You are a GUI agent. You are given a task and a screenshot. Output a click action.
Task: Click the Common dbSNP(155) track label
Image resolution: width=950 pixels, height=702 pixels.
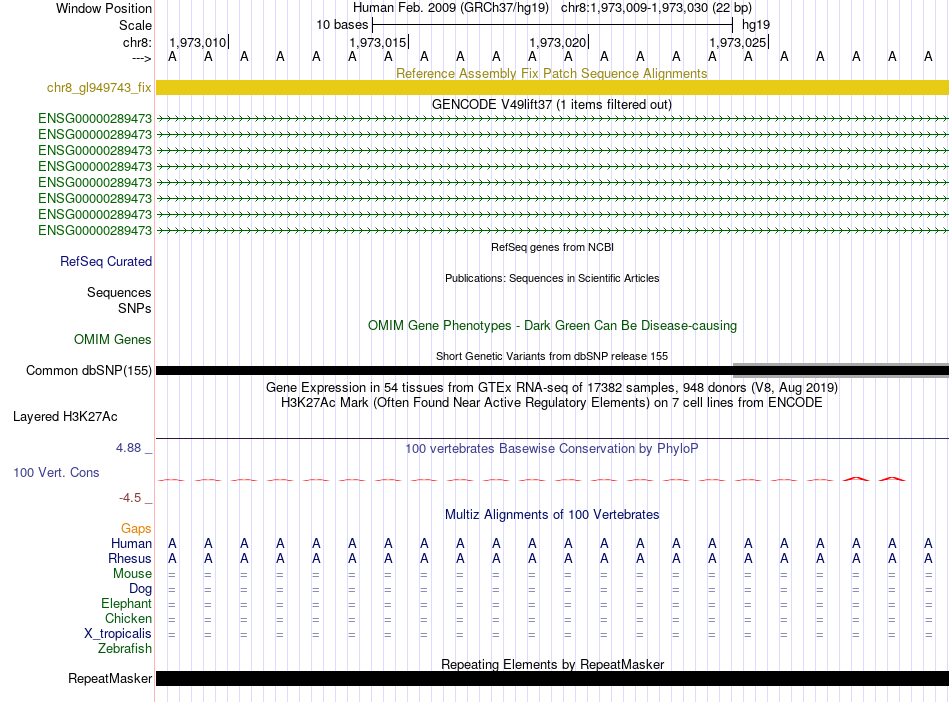[x=88, y=370]
